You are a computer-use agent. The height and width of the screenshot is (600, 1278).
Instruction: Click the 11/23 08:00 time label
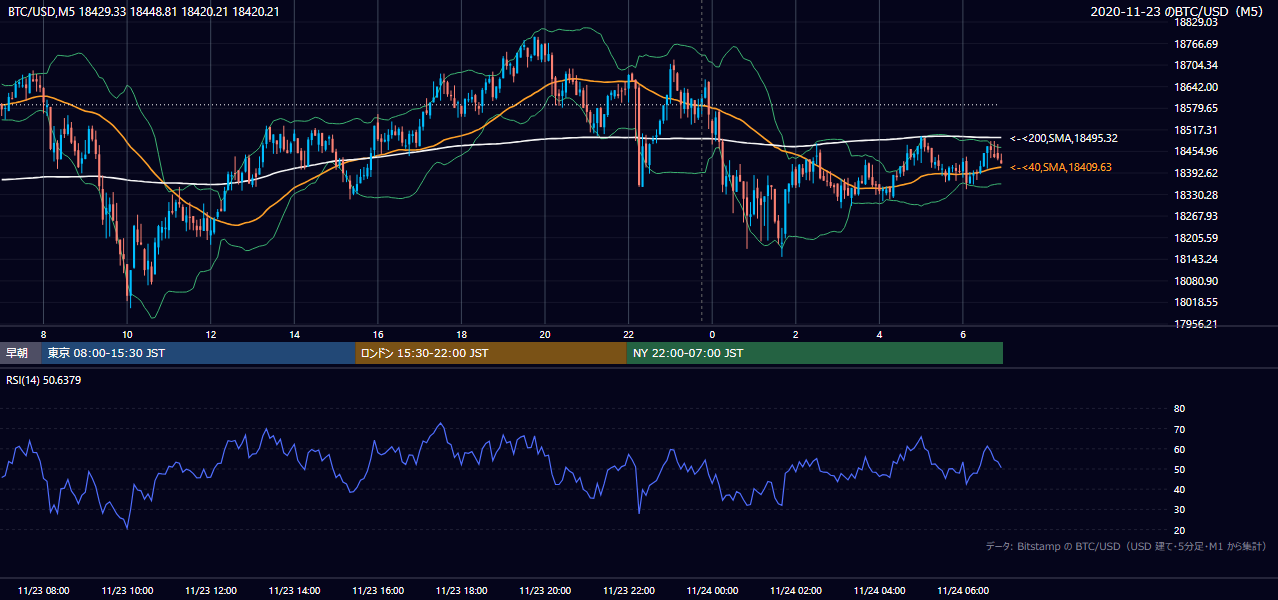[x=43, y=591]
